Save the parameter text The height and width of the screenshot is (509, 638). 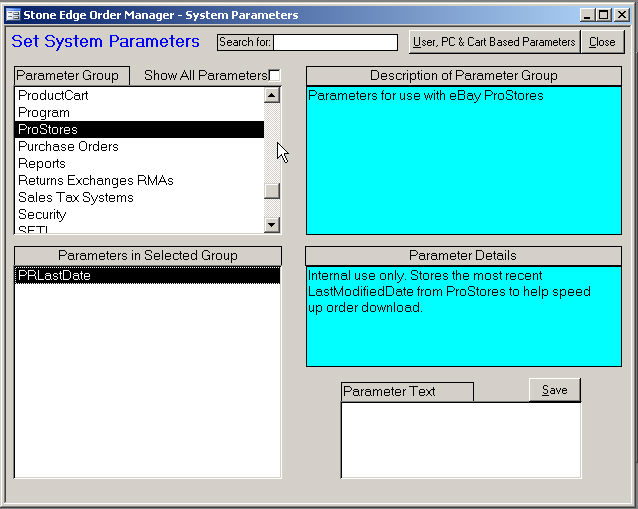[x=555, y=390]
